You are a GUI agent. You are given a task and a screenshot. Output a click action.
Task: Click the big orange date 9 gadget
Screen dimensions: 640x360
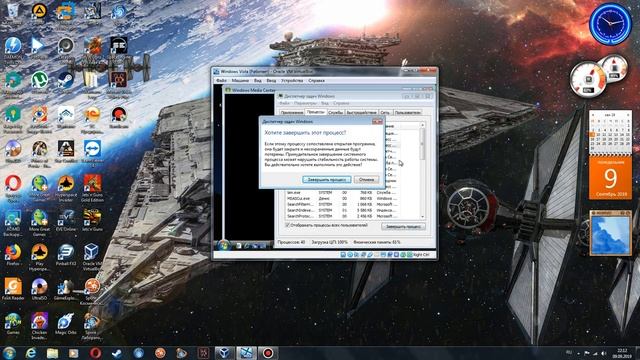coord(610,178)
